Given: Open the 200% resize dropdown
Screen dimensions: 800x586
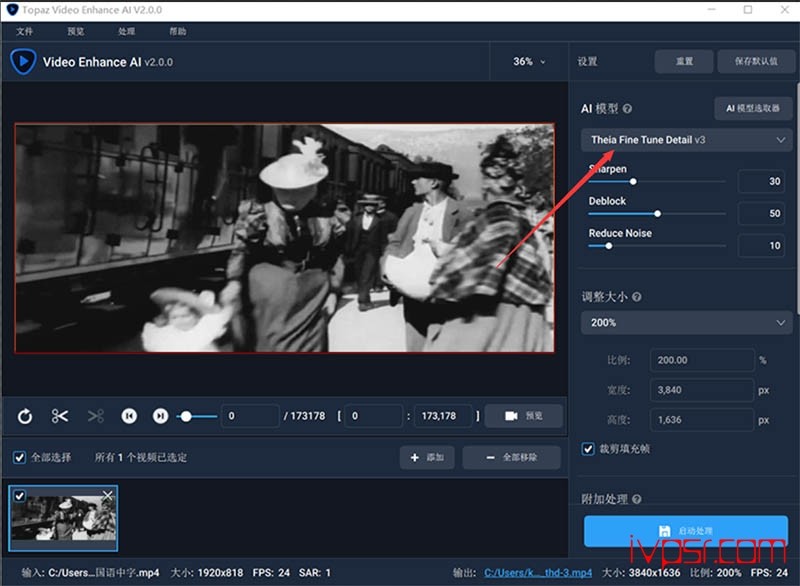Looking at the screenshot, I should pos(687,323).
